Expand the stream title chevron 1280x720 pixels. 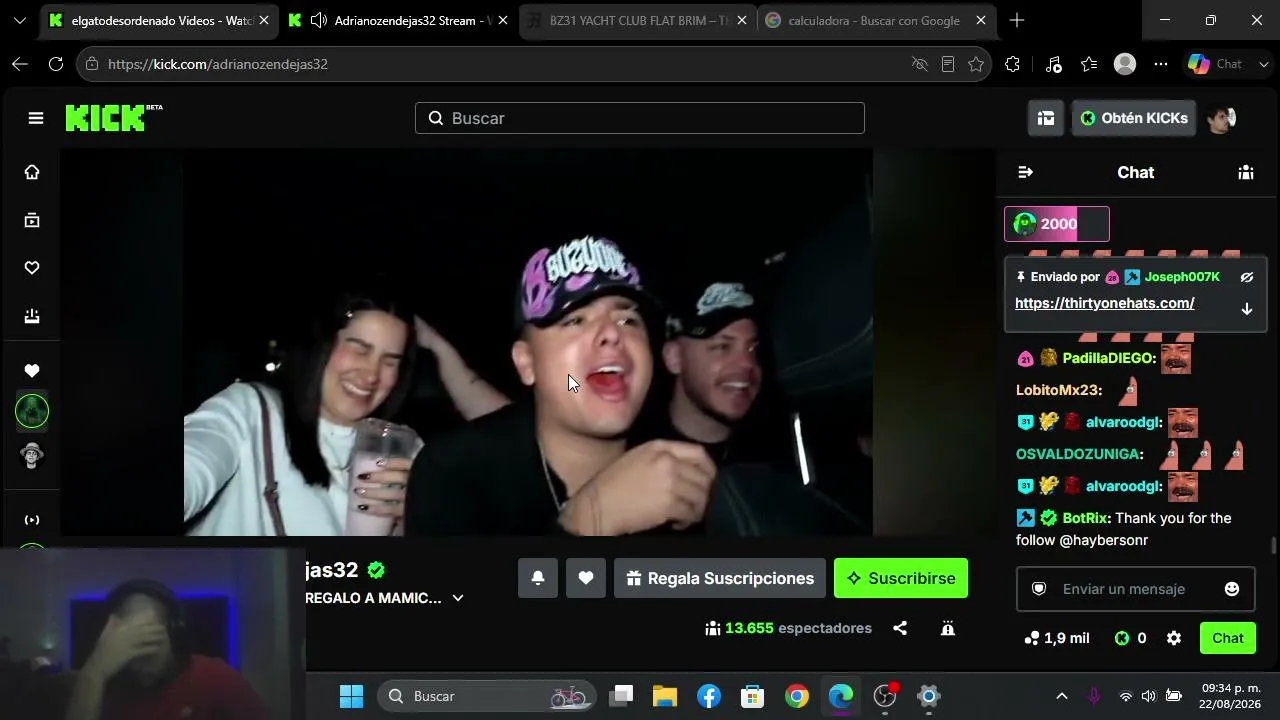coord(458,598)
